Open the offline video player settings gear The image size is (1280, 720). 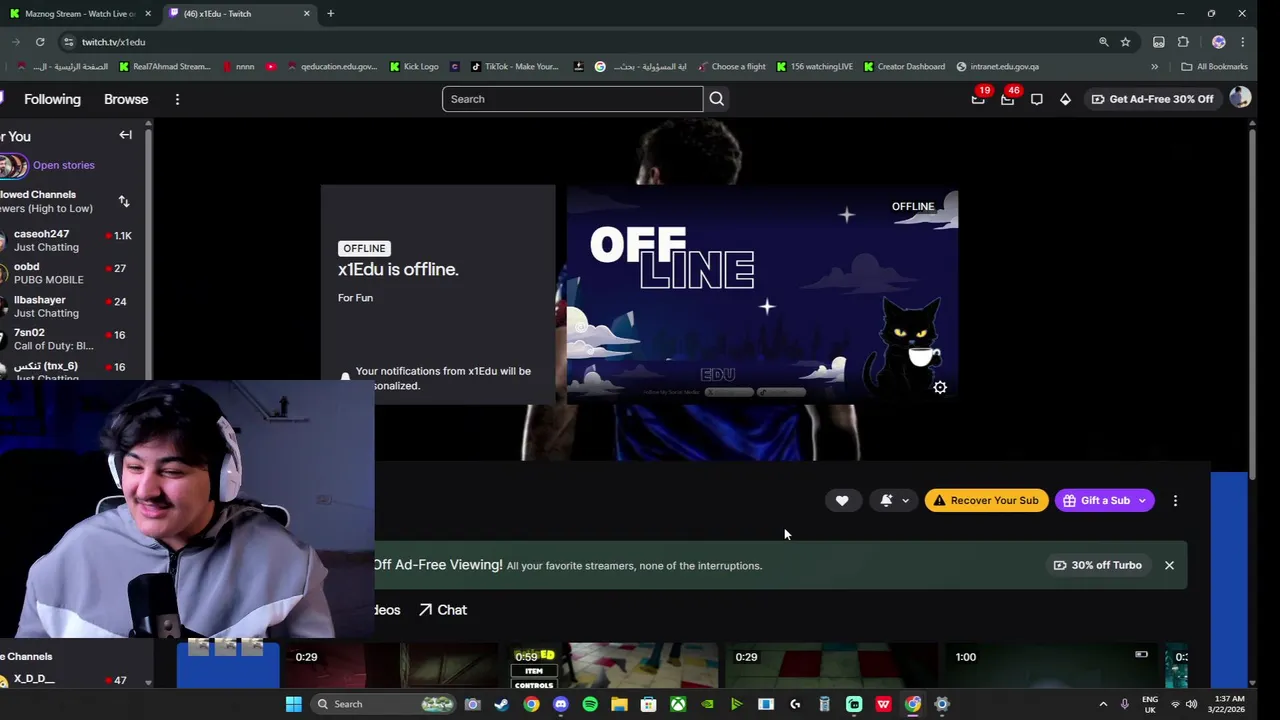pyautogui.click(x=940, y=388)
